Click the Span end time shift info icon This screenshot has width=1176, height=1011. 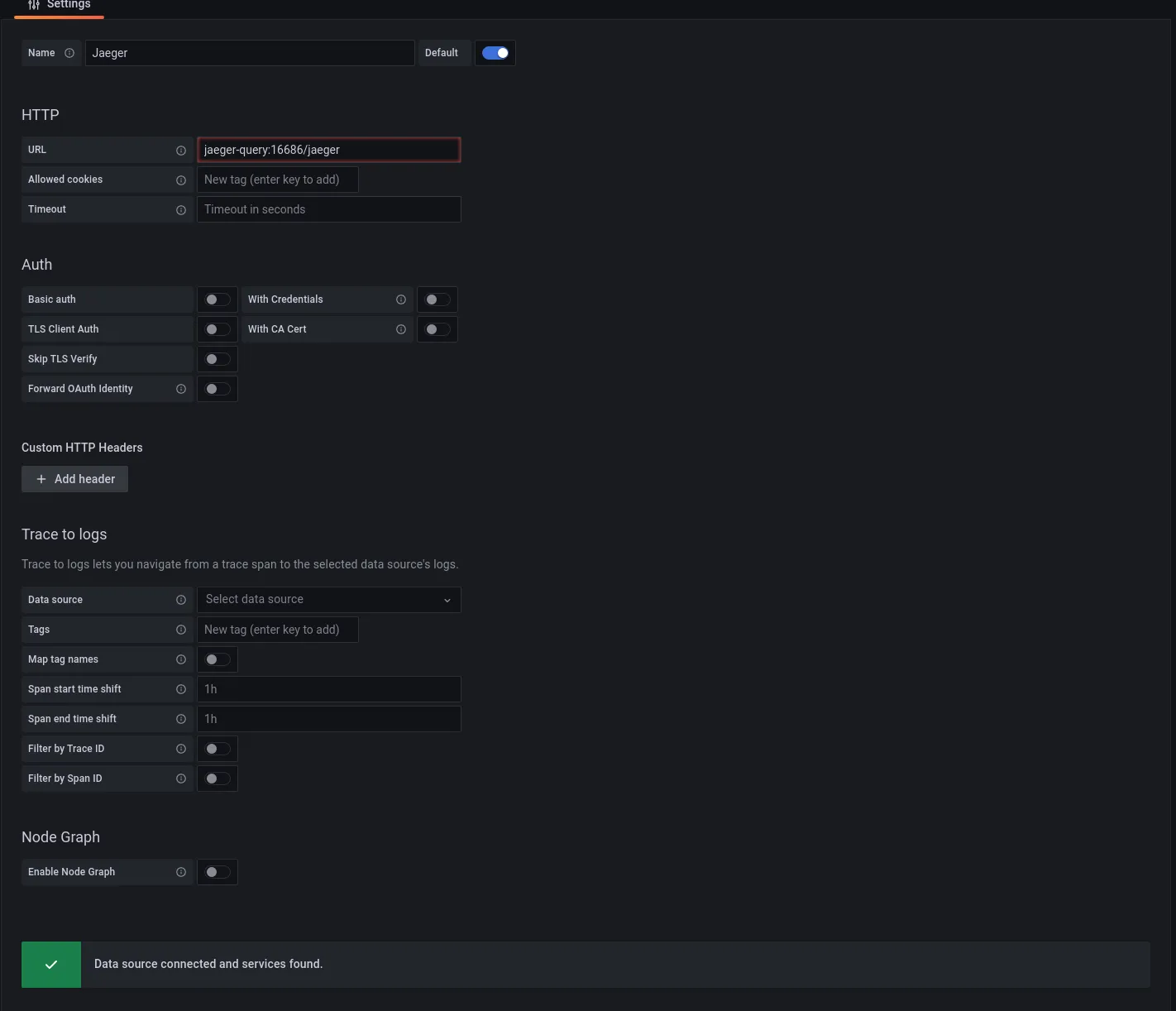coord(181,719)
